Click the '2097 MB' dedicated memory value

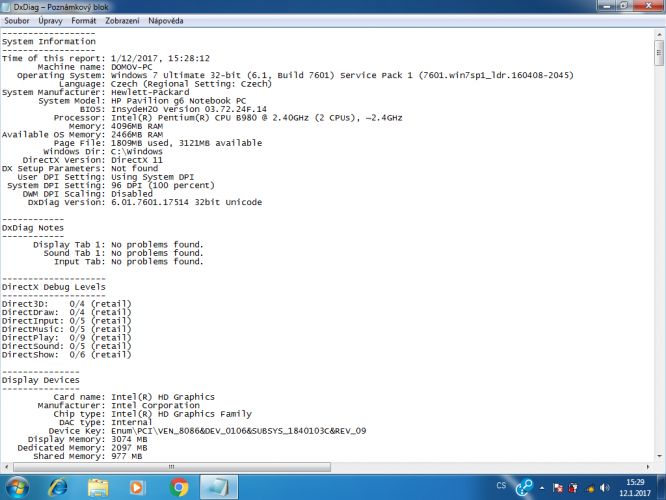point(129,448)
